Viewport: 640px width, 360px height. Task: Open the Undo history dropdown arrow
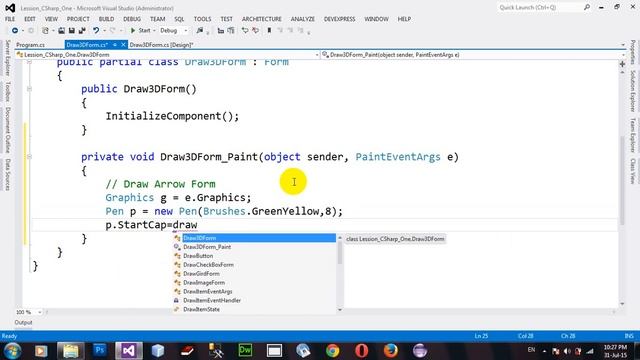click(x=104, y=31)
